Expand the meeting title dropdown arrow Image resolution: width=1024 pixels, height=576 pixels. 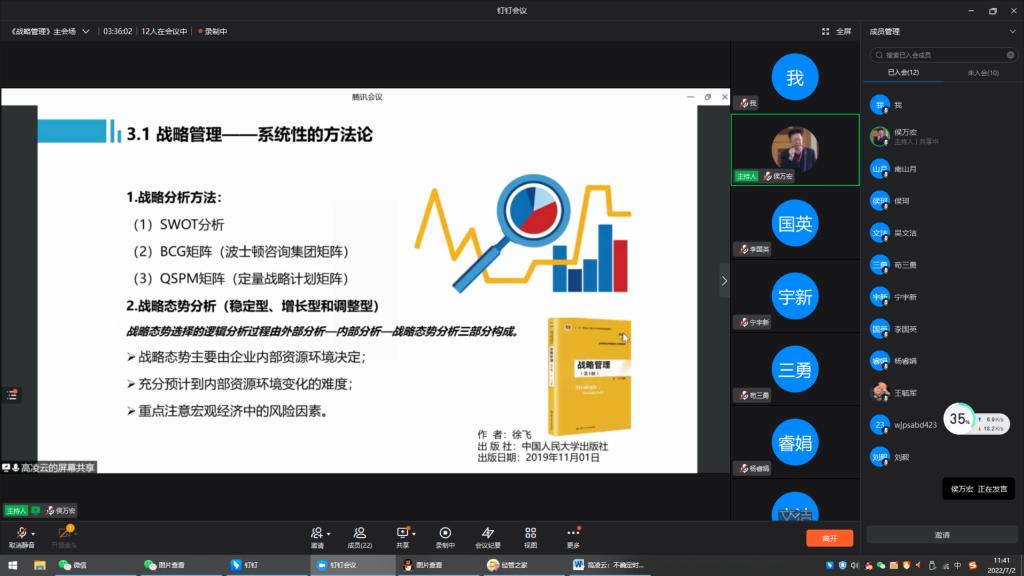87,31
